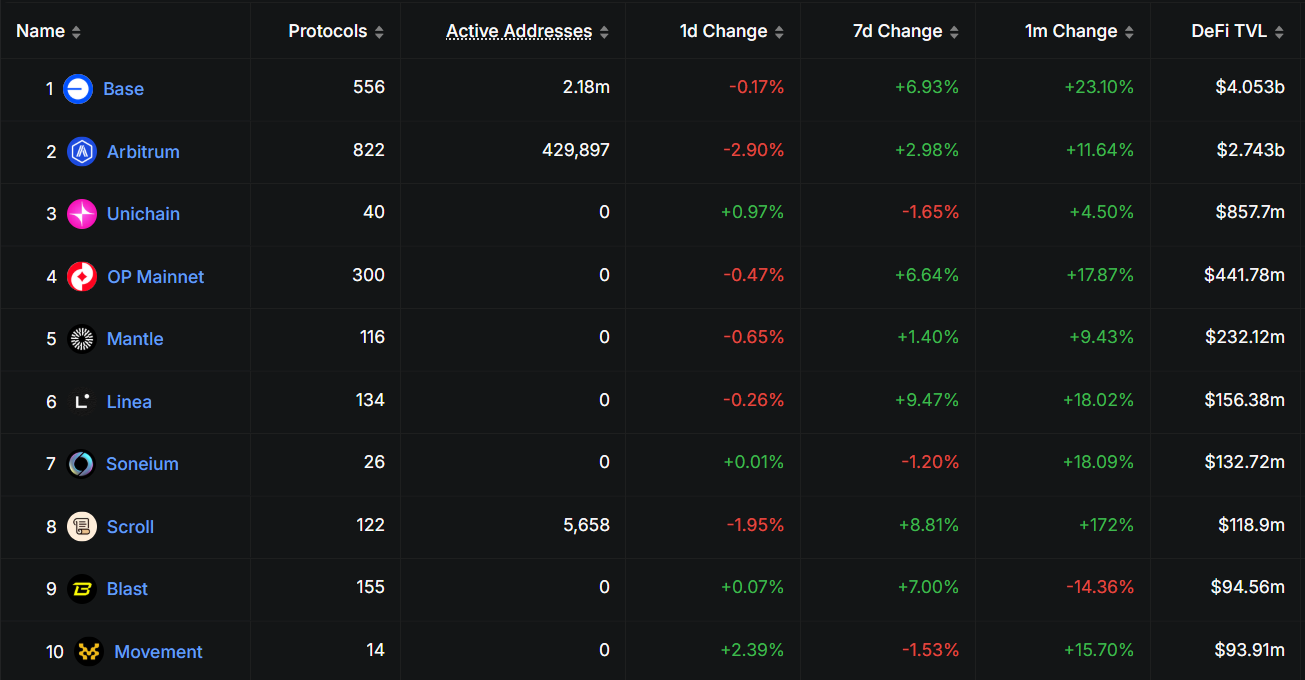The width and height of the screenshot is (1305, 680).
Task: Click the Protocols column header text
Action: (328, 31)
